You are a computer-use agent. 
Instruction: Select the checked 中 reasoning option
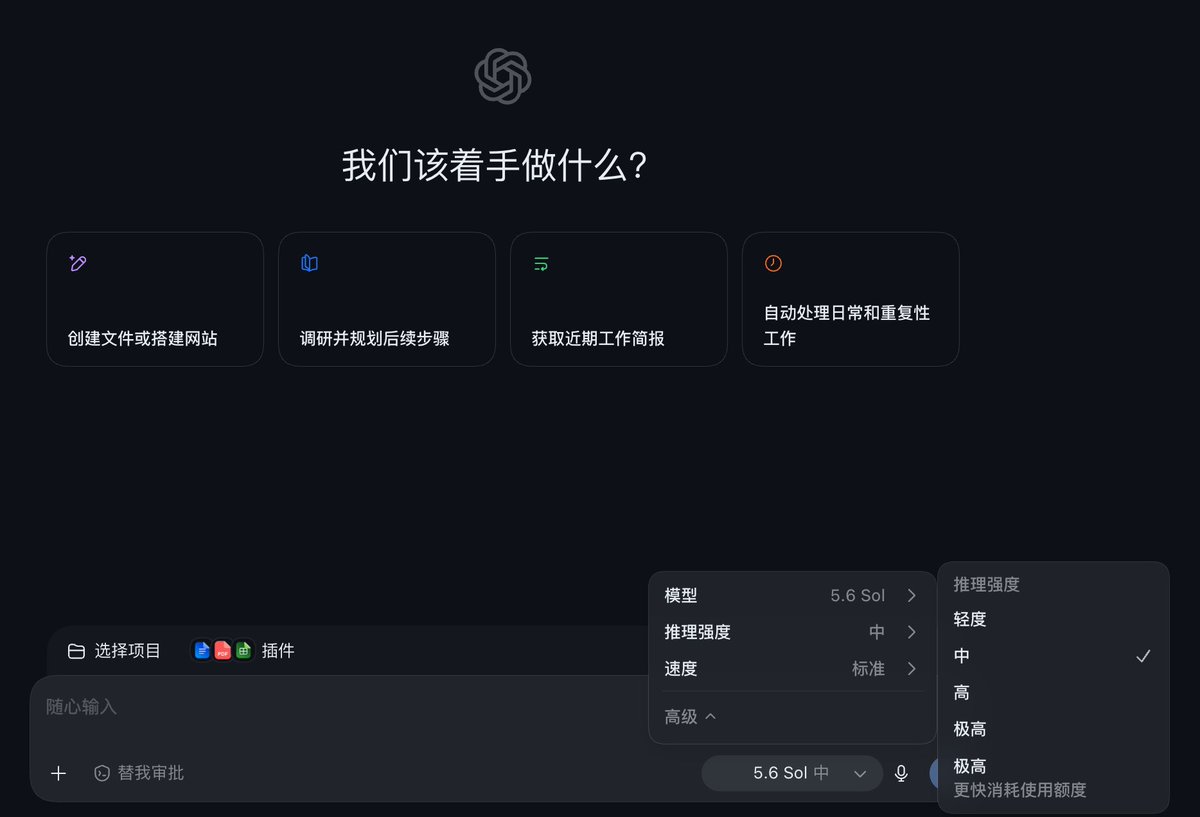tap(1053, 656)
